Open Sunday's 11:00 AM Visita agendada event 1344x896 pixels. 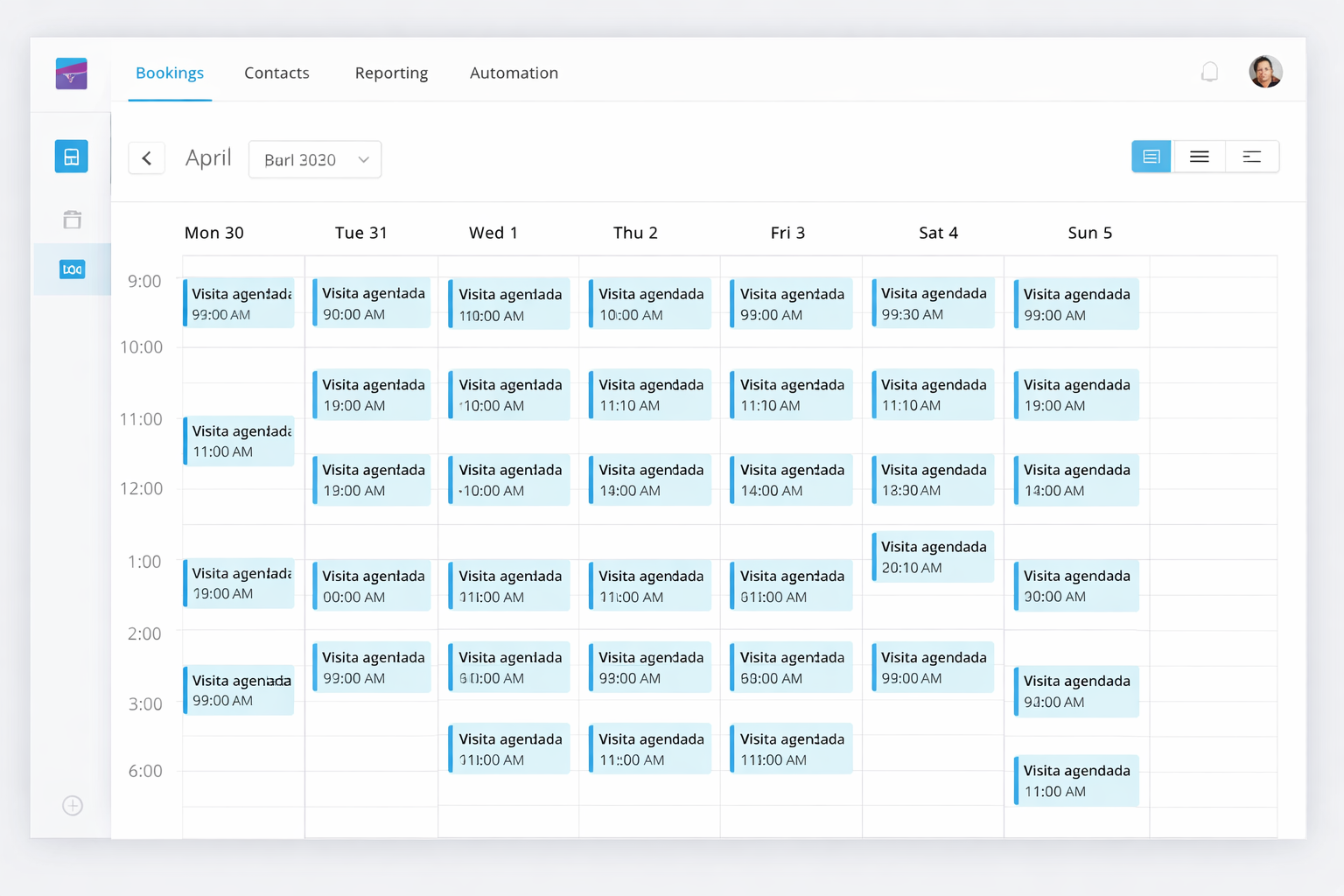(1077, 780)
